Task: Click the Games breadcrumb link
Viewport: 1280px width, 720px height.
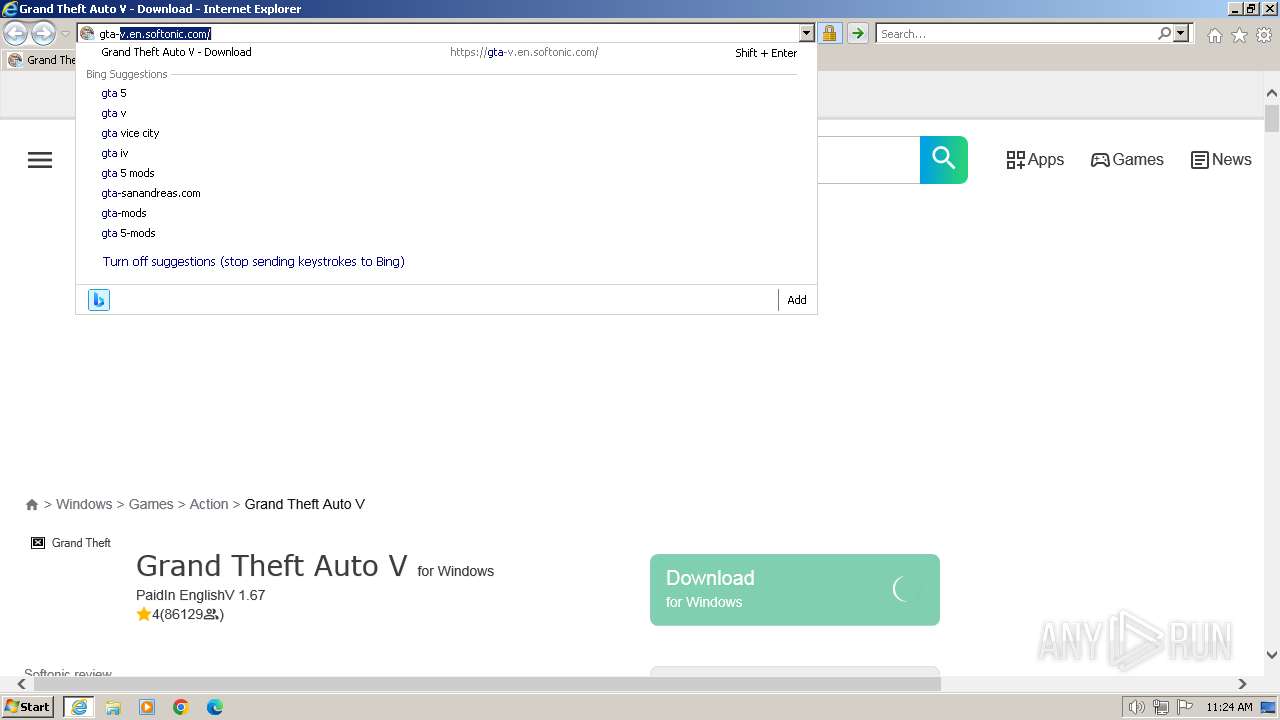Action: 151,504
